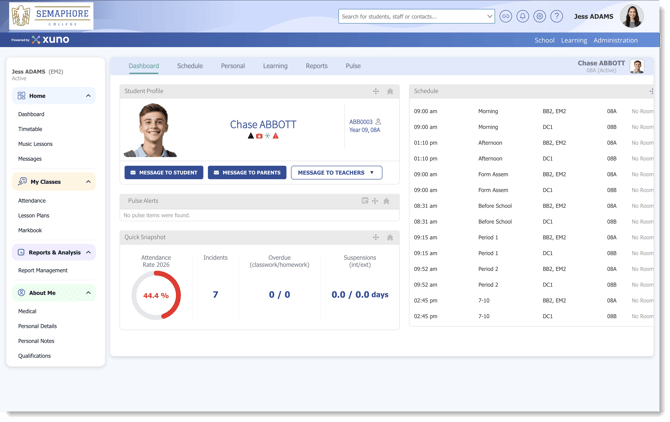Click the move icon on Quick Snapshot panel
This screenshot has width=670, height=422.
pyautogui.click(x=376, y=237)
